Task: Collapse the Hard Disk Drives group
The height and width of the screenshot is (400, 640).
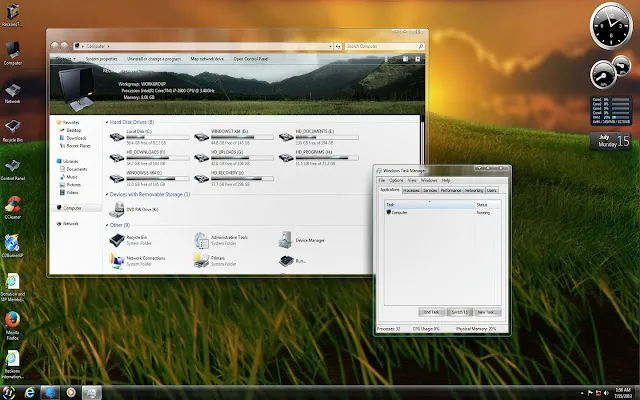Action: coord(107,122)
